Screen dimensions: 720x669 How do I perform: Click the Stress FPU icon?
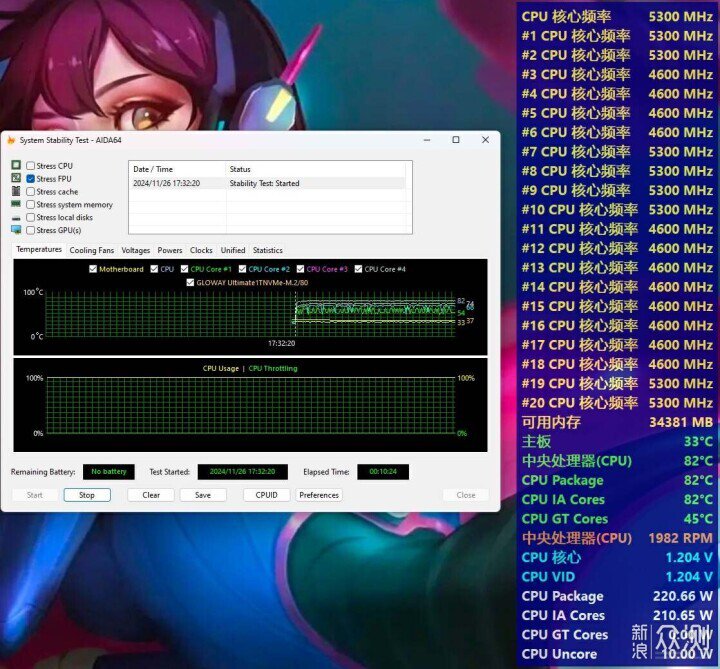pyautogui.click(x=16, y=178)
